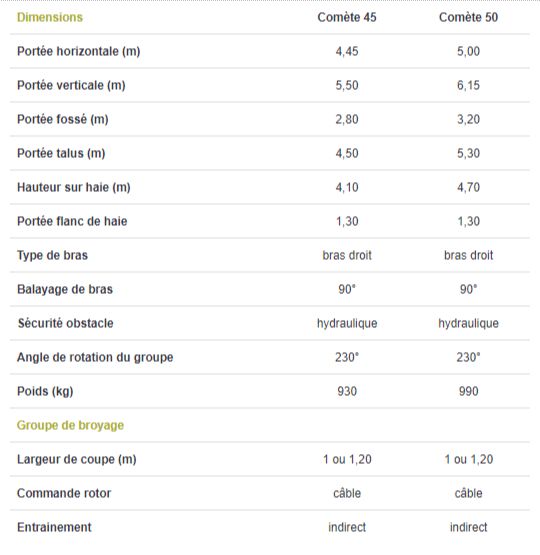Click the Type de bras row label
Image resolution: width=540 pixels, height=555 pixels.
pos(52,255)
